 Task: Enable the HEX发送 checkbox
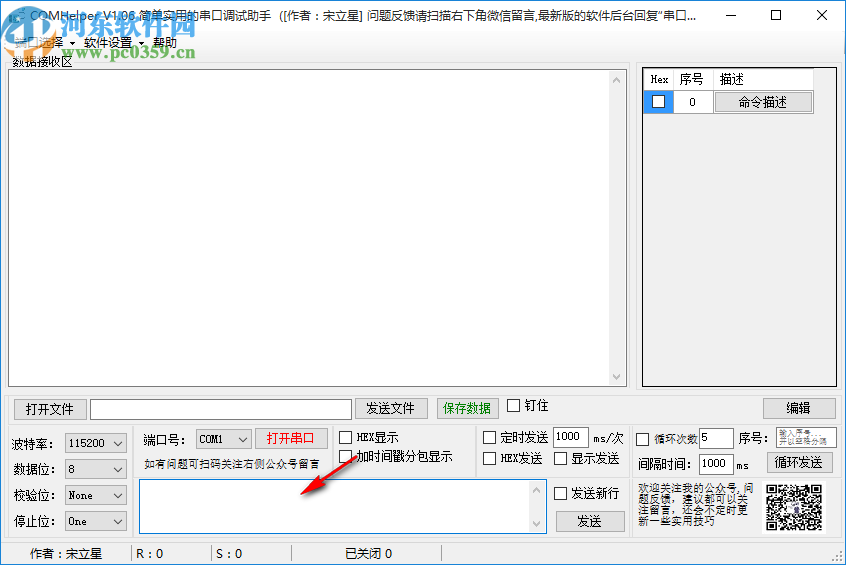(x=489, y=459)
